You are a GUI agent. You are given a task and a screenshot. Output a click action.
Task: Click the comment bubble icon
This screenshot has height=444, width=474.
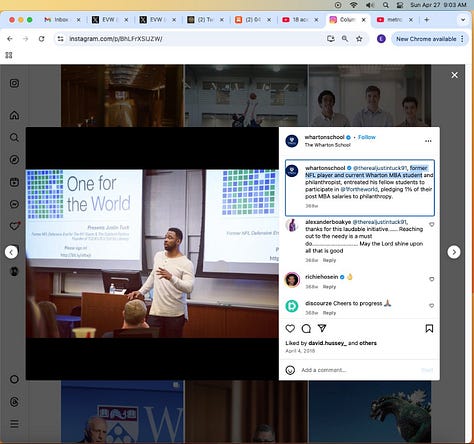pyautogui.click(x=306, y=329)
